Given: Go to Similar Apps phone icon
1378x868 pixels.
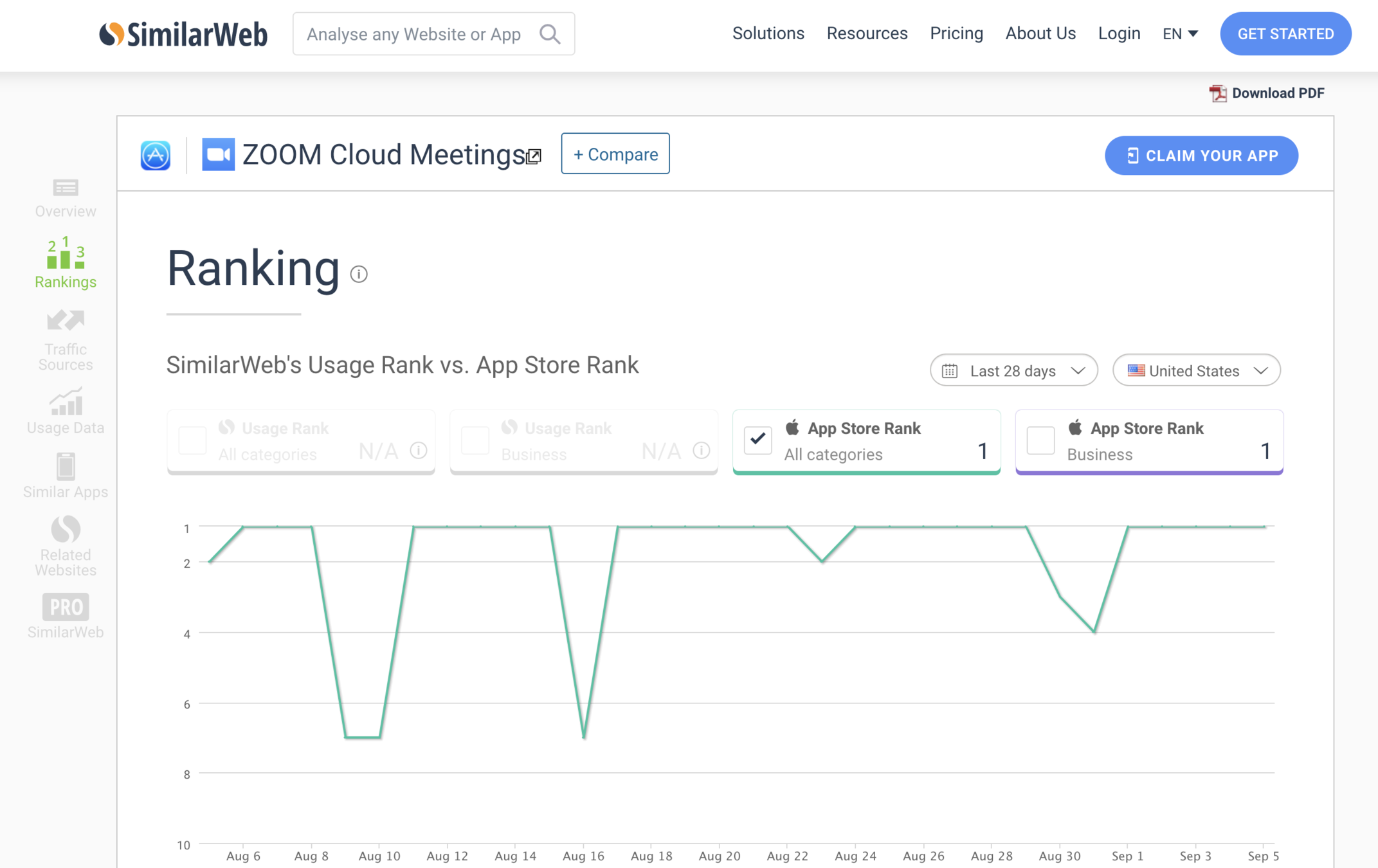Looking at the screenshot, I should pos(65,466).
